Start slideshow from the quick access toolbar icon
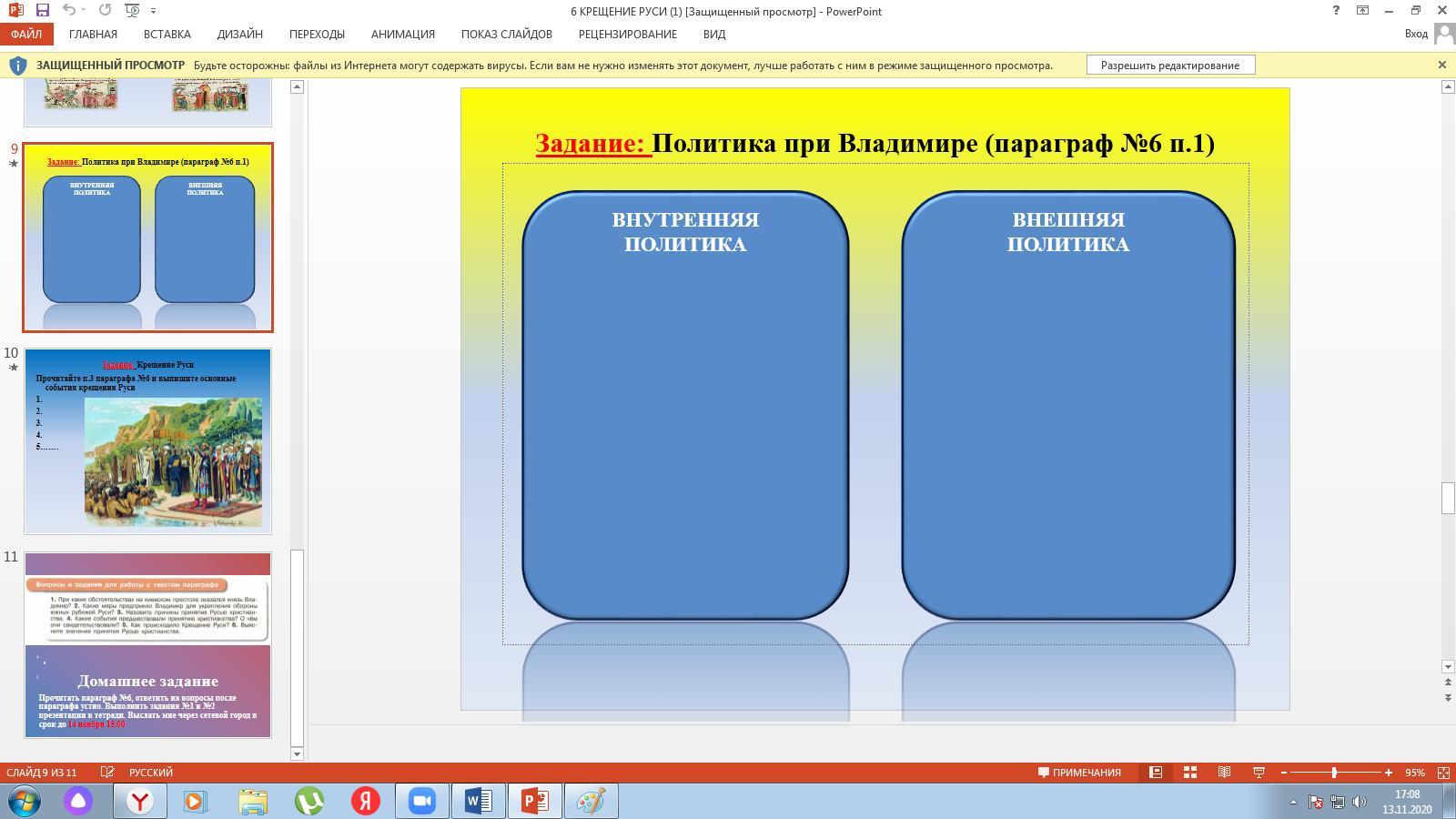 point(133,11)
